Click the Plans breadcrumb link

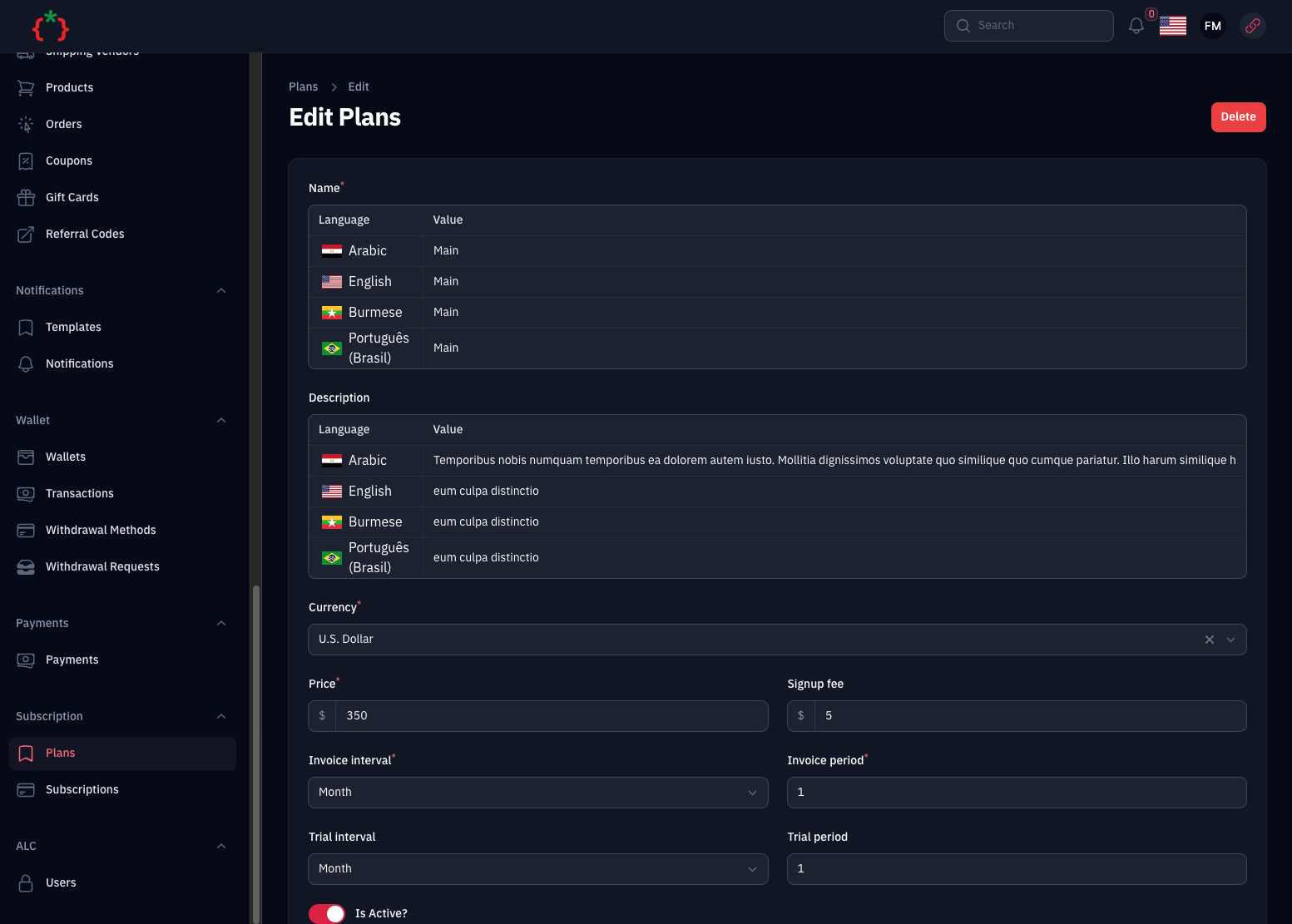click(304, 87)
